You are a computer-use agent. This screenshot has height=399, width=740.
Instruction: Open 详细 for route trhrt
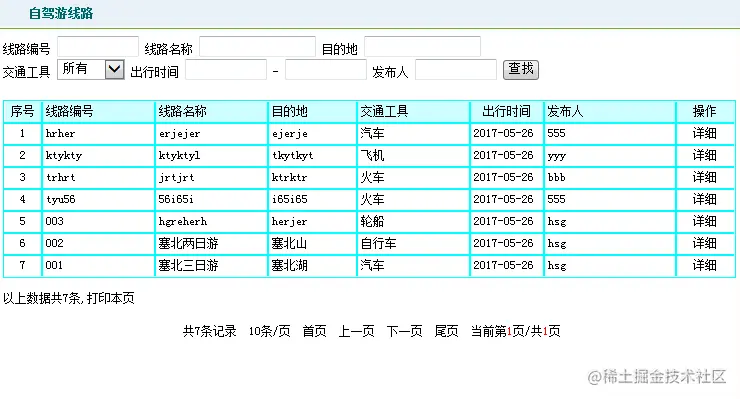(704, 178)
